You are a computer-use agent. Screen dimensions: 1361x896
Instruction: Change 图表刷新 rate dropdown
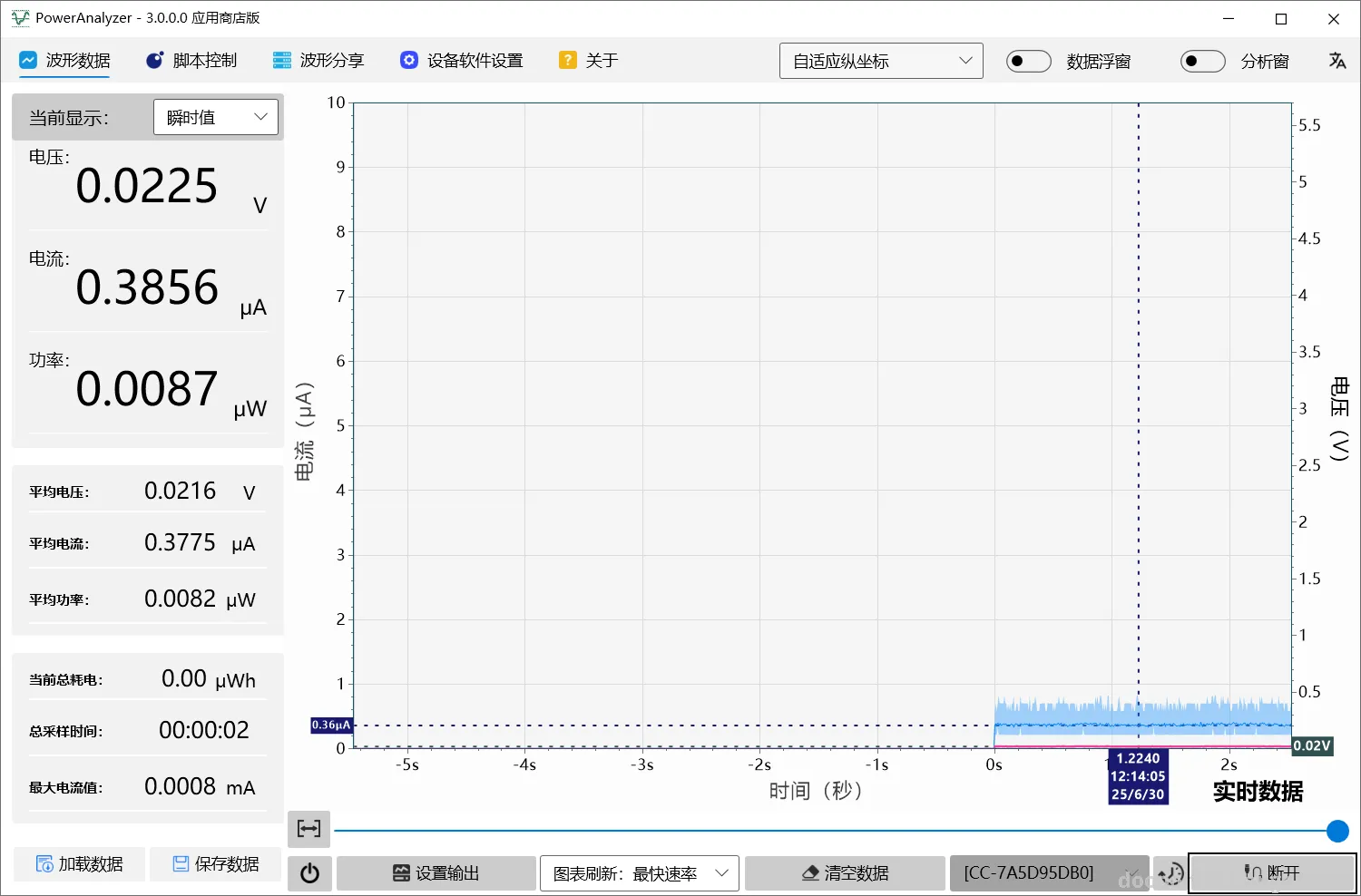point(639,873)
